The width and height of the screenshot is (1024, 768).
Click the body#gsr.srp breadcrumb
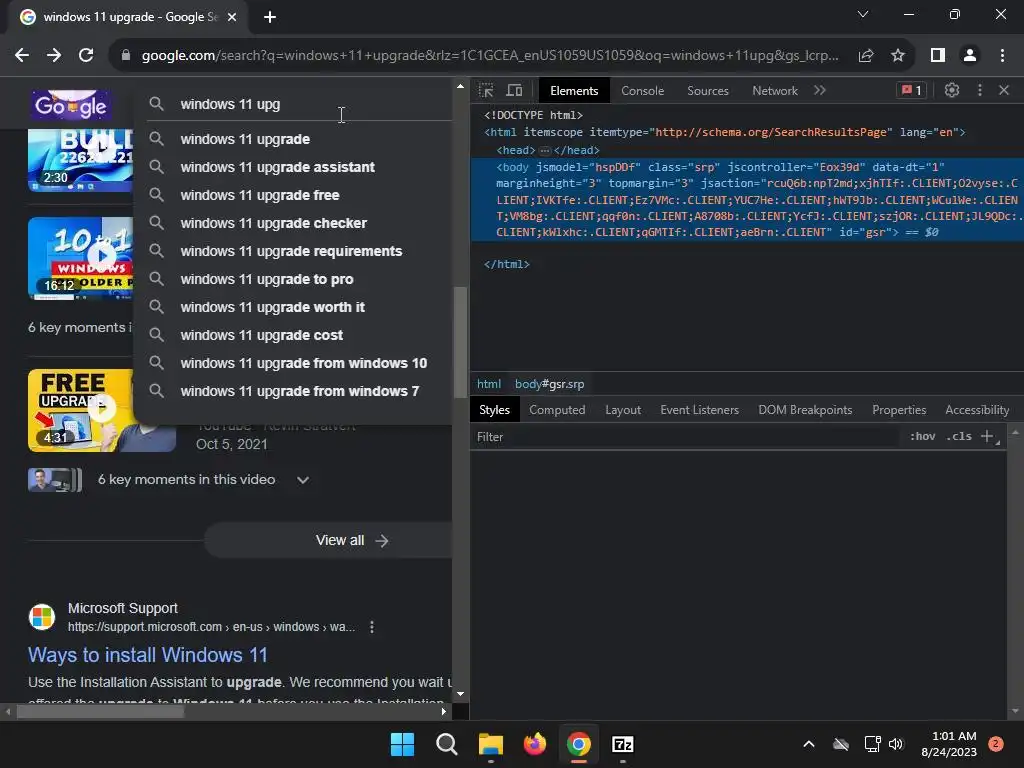(549, 384)
